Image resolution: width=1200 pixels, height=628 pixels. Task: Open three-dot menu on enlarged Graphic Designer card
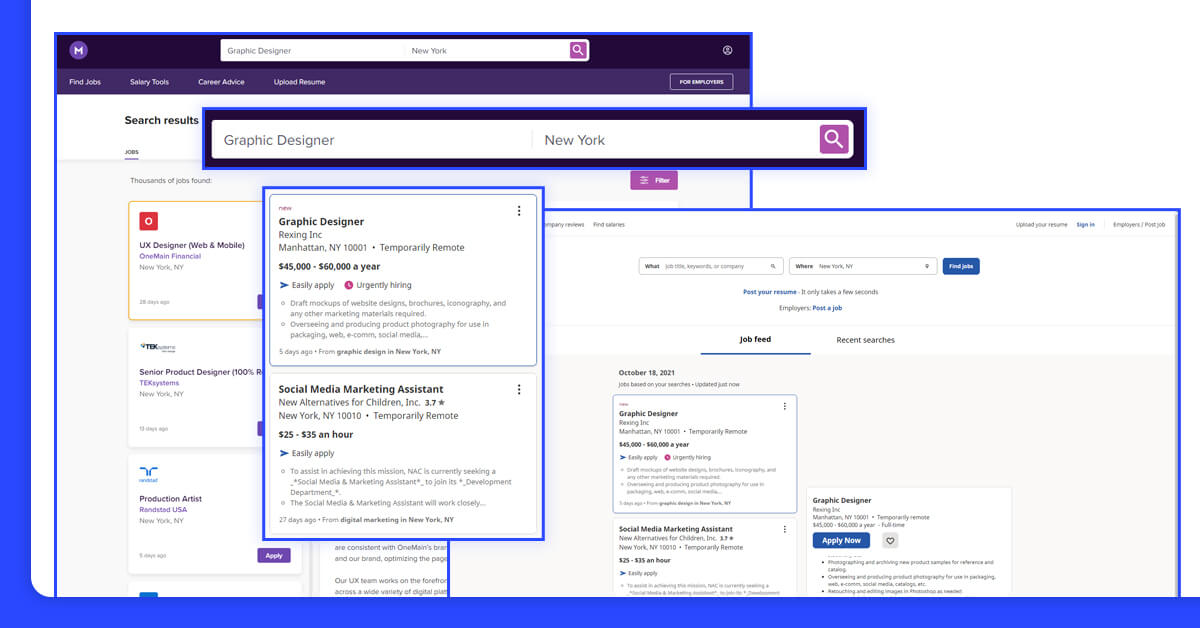518,211
